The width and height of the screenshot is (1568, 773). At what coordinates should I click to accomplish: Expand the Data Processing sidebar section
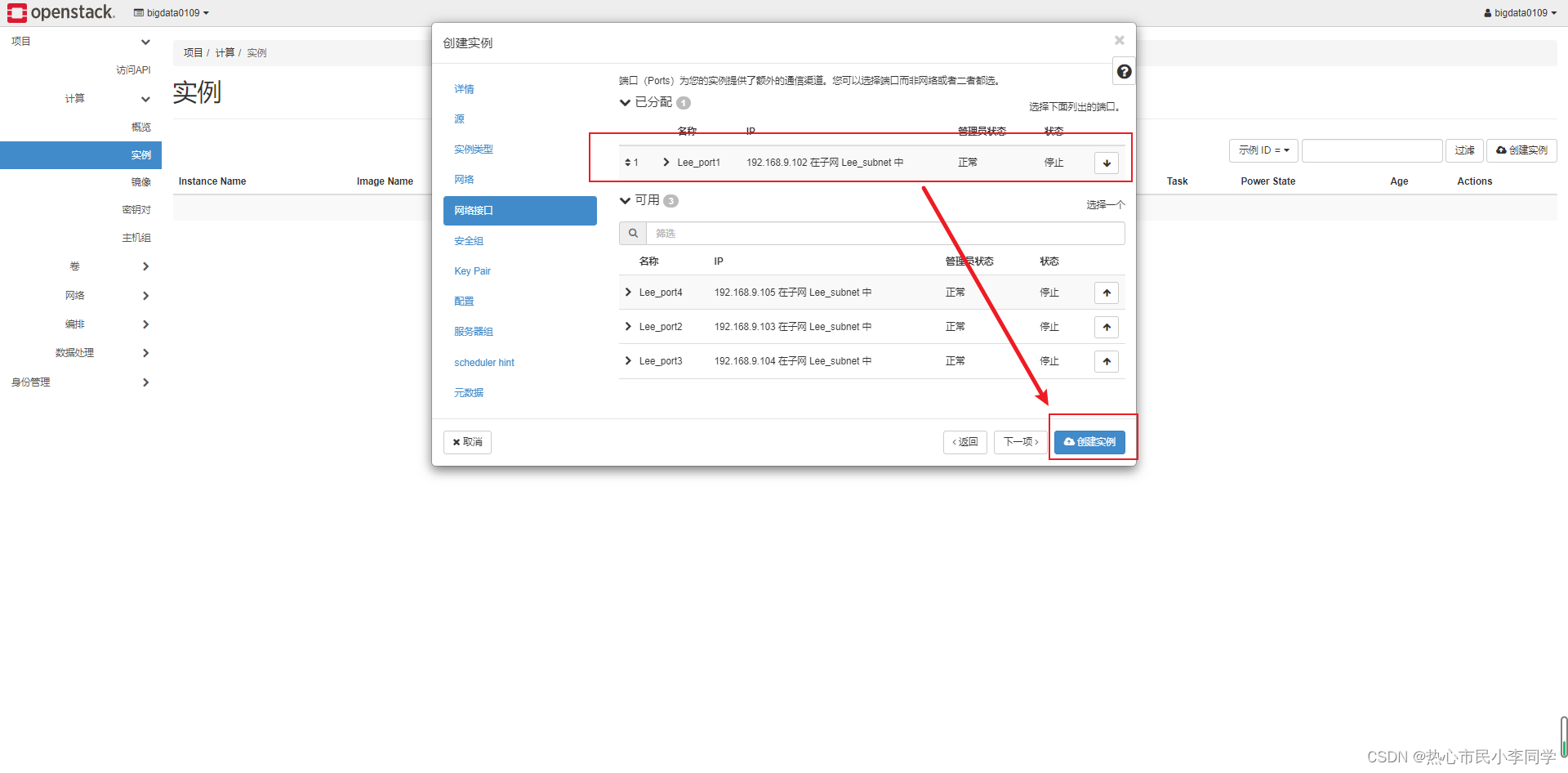(145, 353)
